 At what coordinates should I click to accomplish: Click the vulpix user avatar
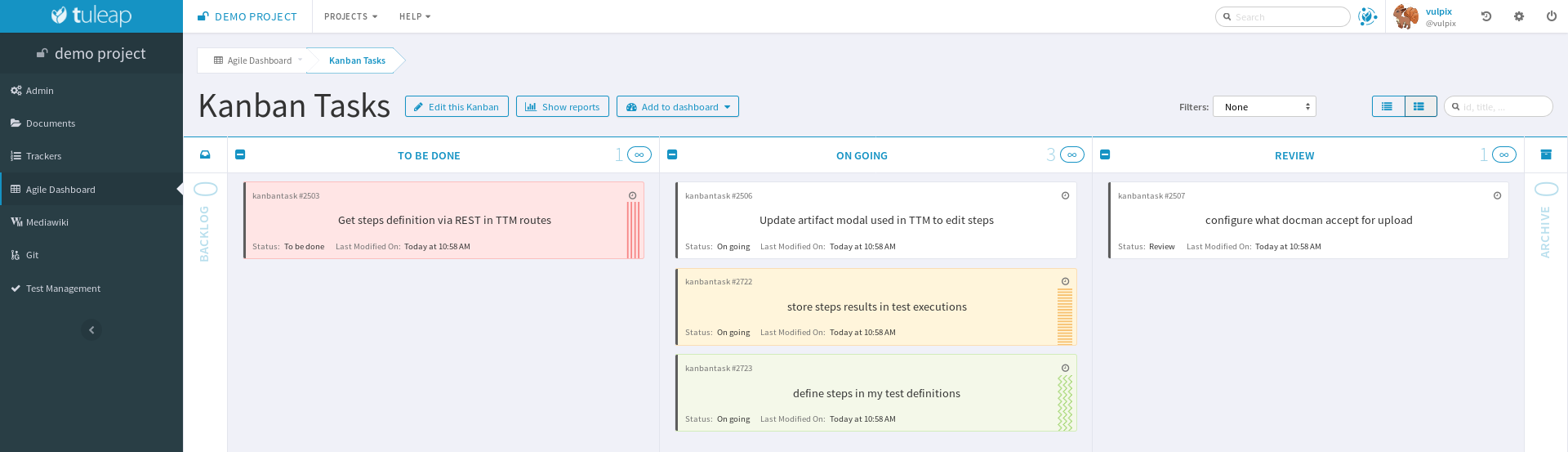coord(1405,16)
